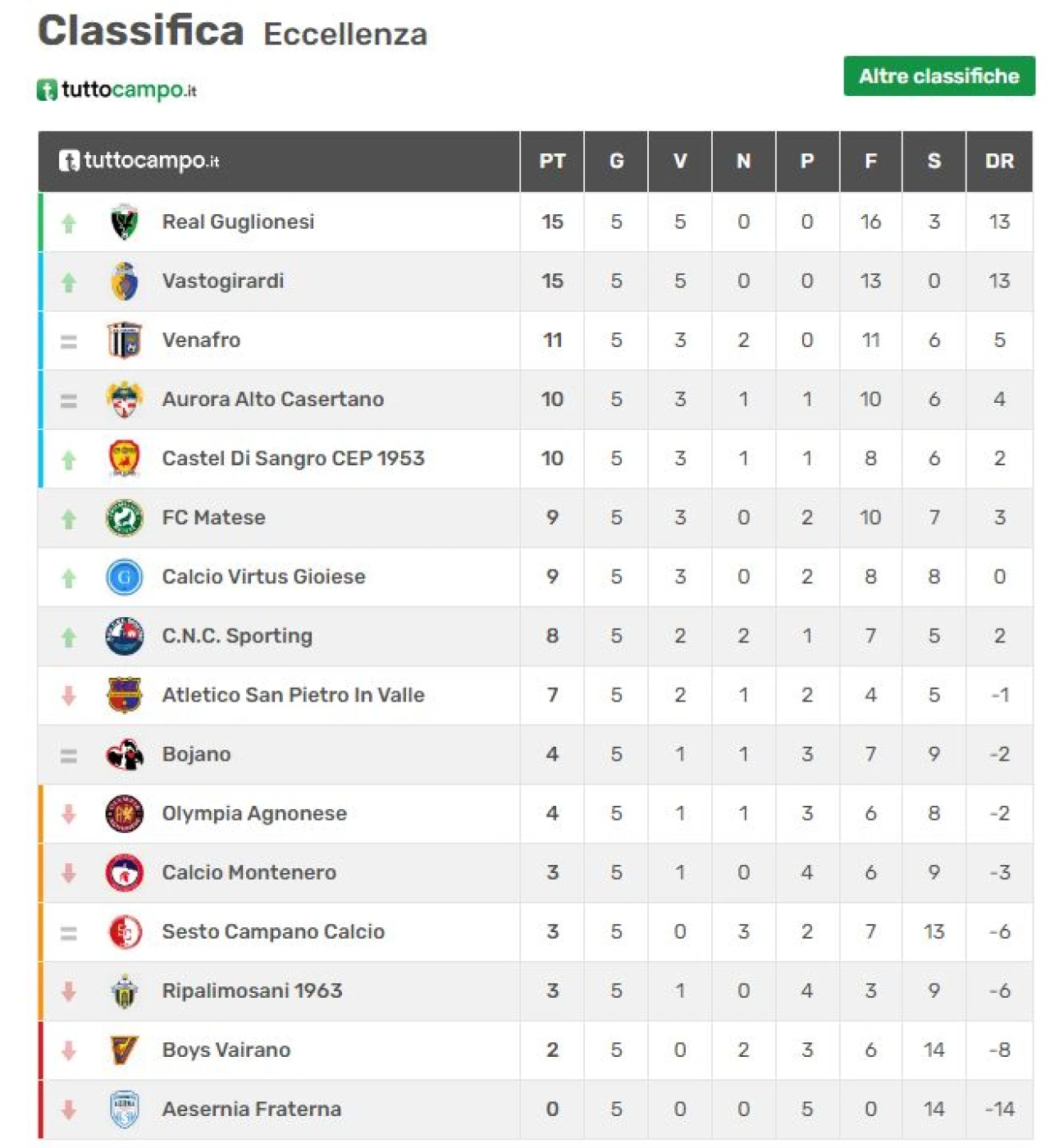Open the Altre classifiche green button
The image size is (1050, 1148).
[x=939, y=76]
